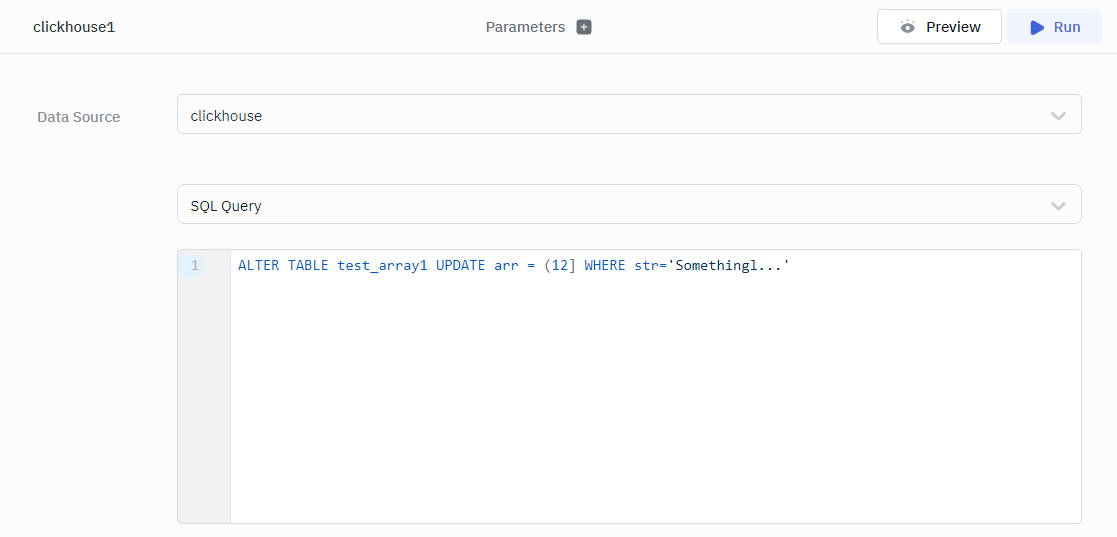The height and width of the screenshot is (537, 1117).
Task: Open the SQL Query mode selector
Action: pos(600,206)
